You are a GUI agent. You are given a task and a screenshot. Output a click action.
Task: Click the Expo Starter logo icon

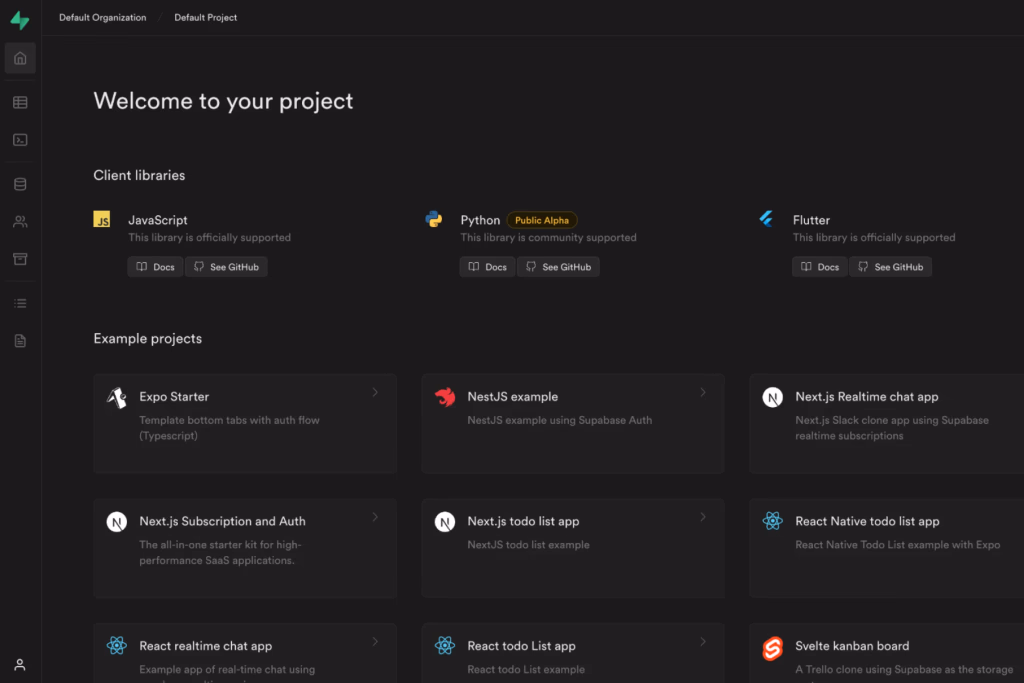(117, 397)
